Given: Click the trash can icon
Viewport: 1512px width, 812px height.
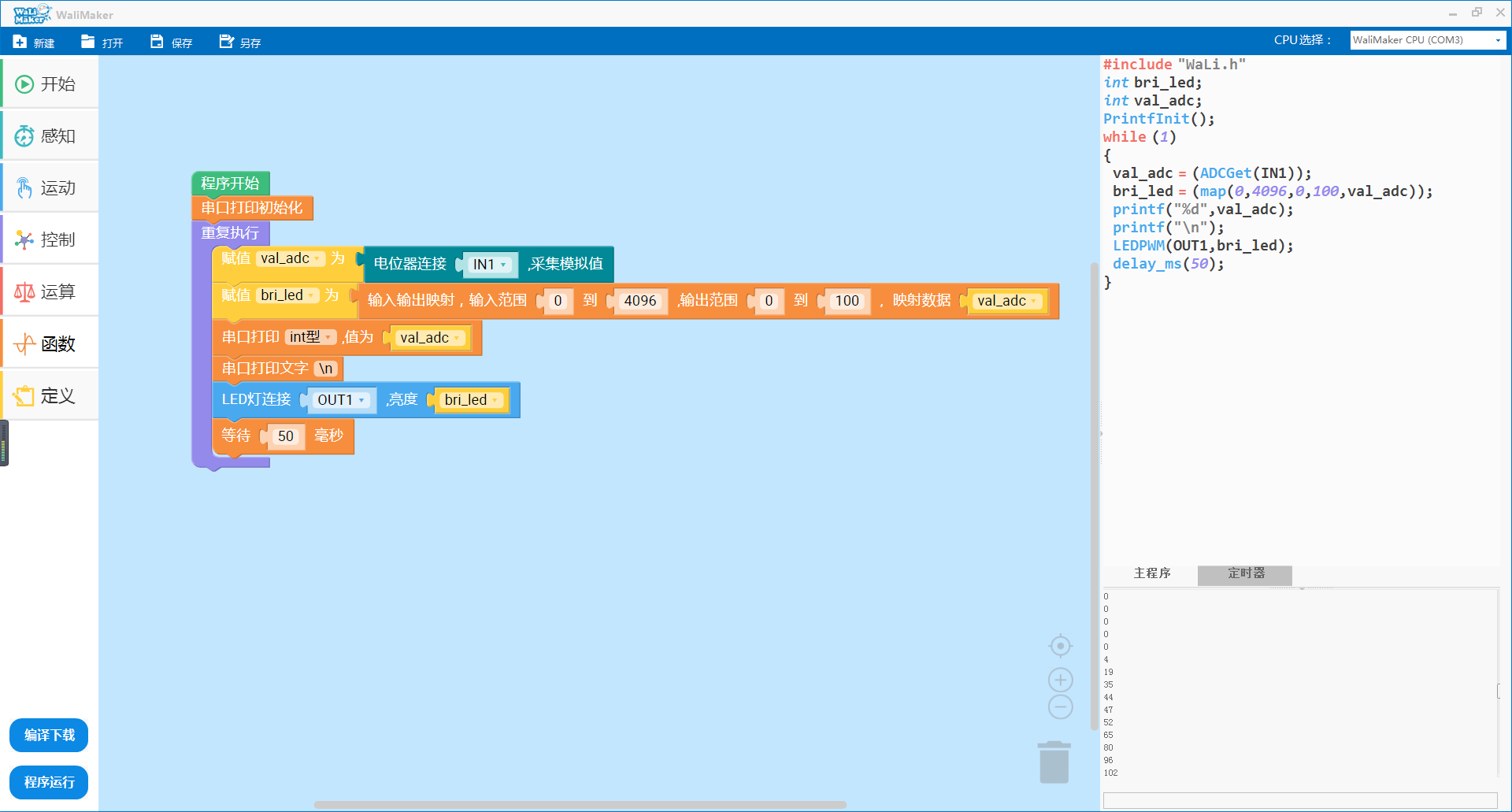Looking at the screenshot, I should point(1054,762).
